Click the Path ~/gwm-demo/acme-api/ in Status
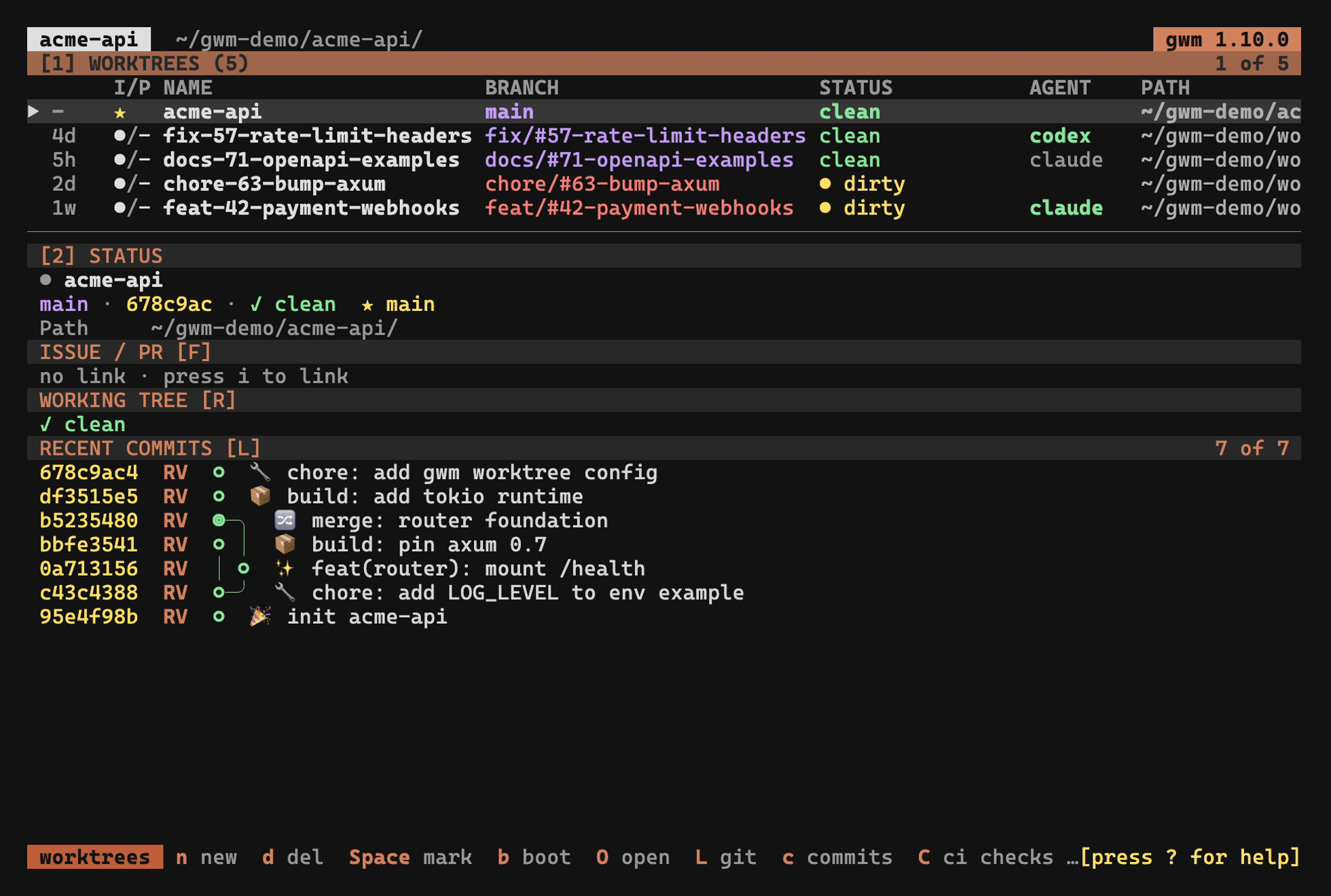Screen dimensions: 1331x896 (x=219, y=329)
